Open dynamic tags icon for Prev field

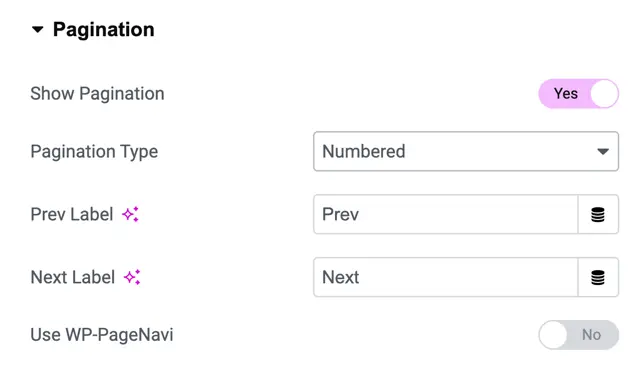click(598, 214)
